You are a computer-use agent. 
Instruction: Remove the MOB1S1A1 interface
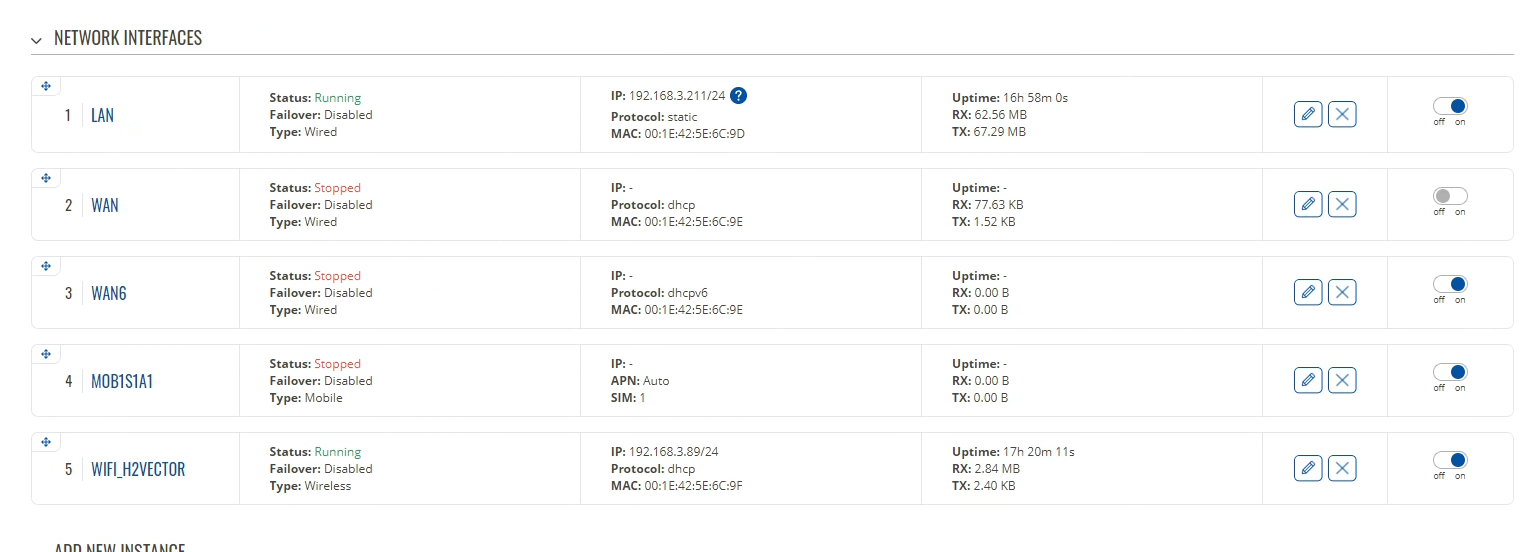click(x=1342, y=380)
